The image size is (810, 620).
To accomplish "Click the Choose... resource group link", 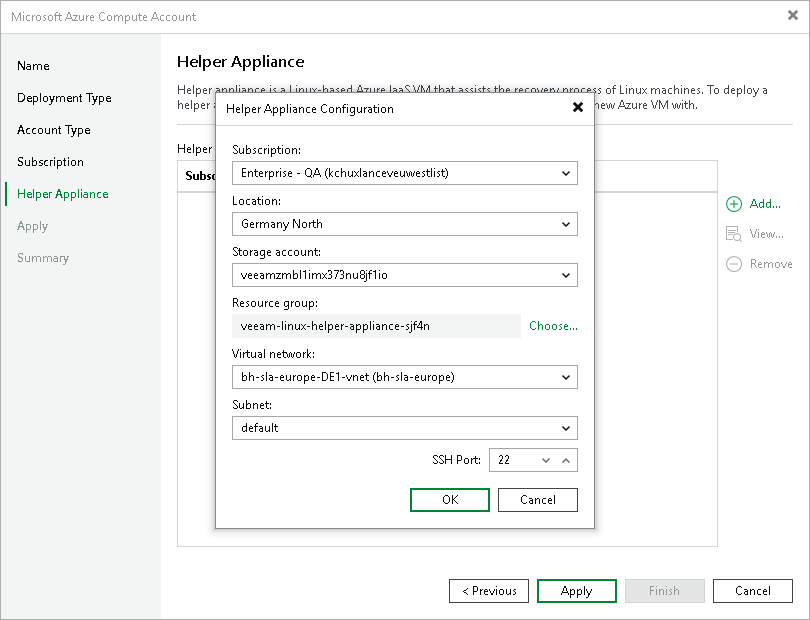I will tap(553, 326).
